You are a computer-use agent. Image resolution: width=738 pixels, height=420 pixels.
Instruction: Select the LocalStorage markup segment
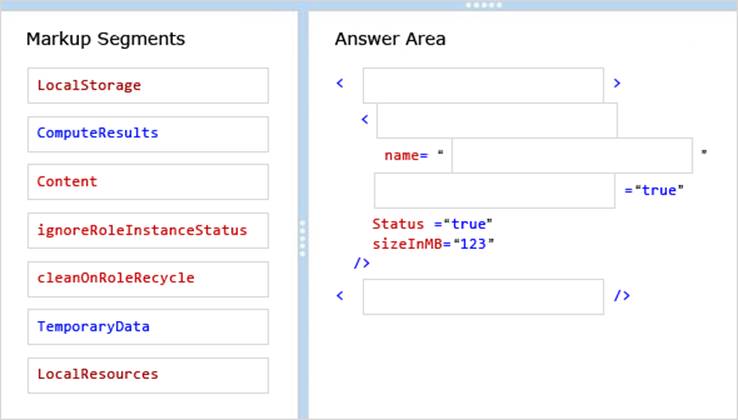tap(148, 86)
